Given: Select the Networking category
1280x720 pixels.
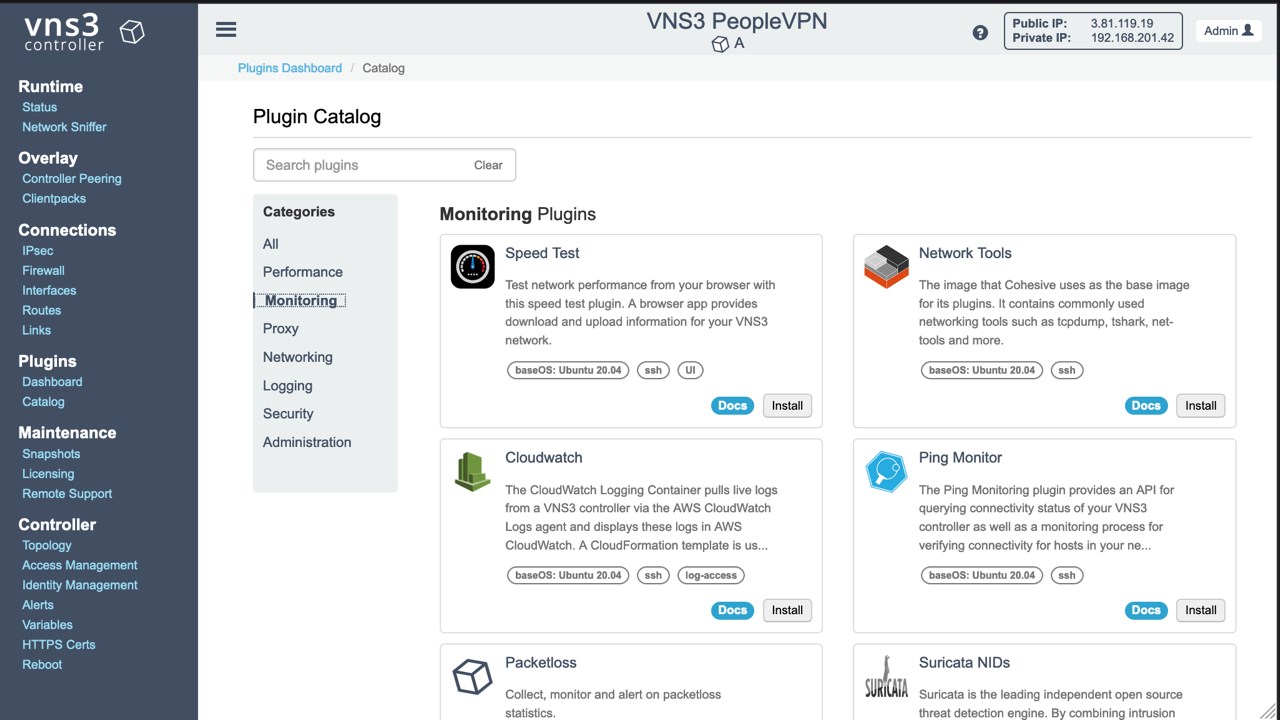Looking at the screenshot, I should [297, 357].
